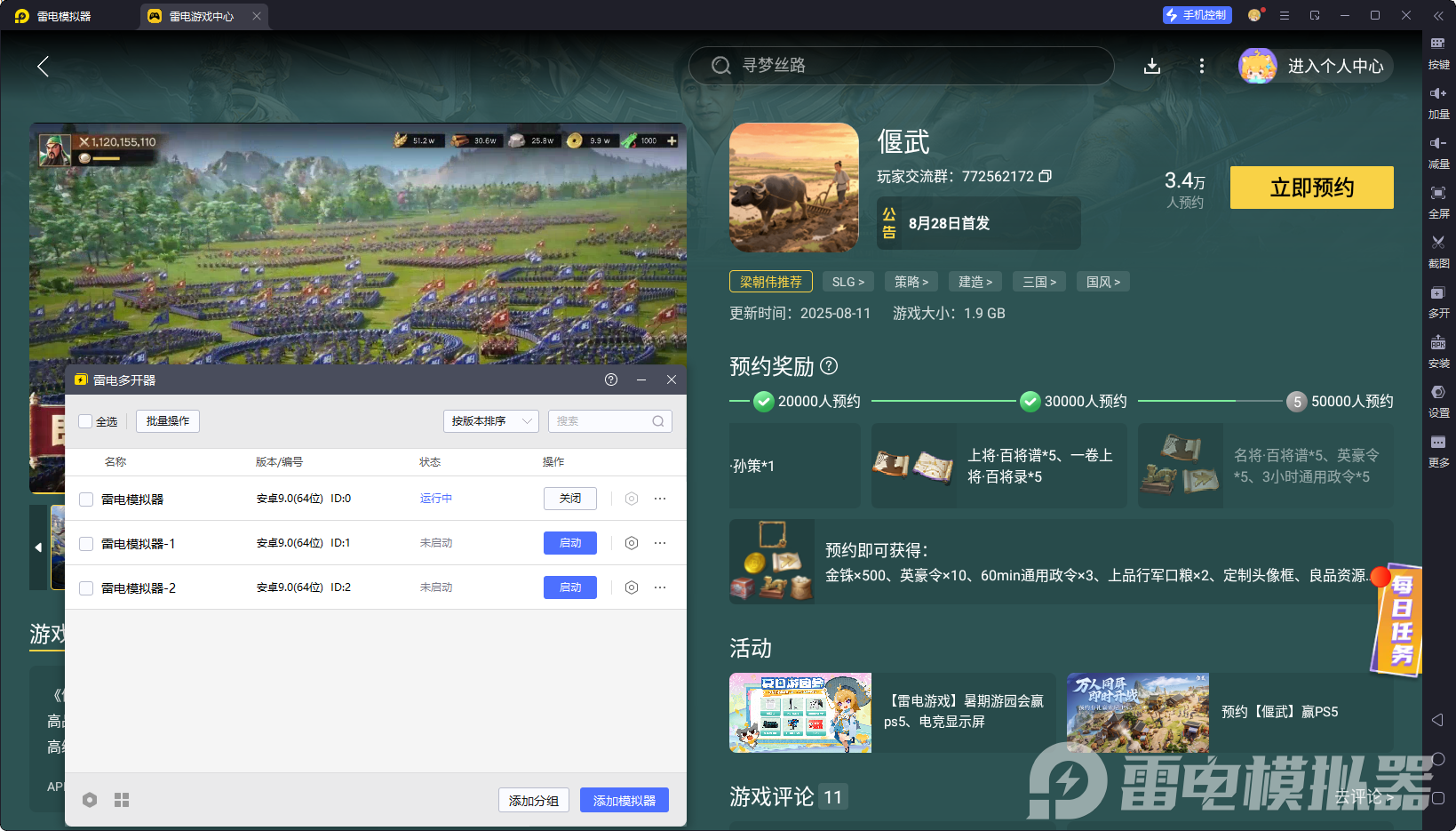1456x831 pixels.
Task: Click the 版本/编号 column header
Action: click(x=280, y=462)
